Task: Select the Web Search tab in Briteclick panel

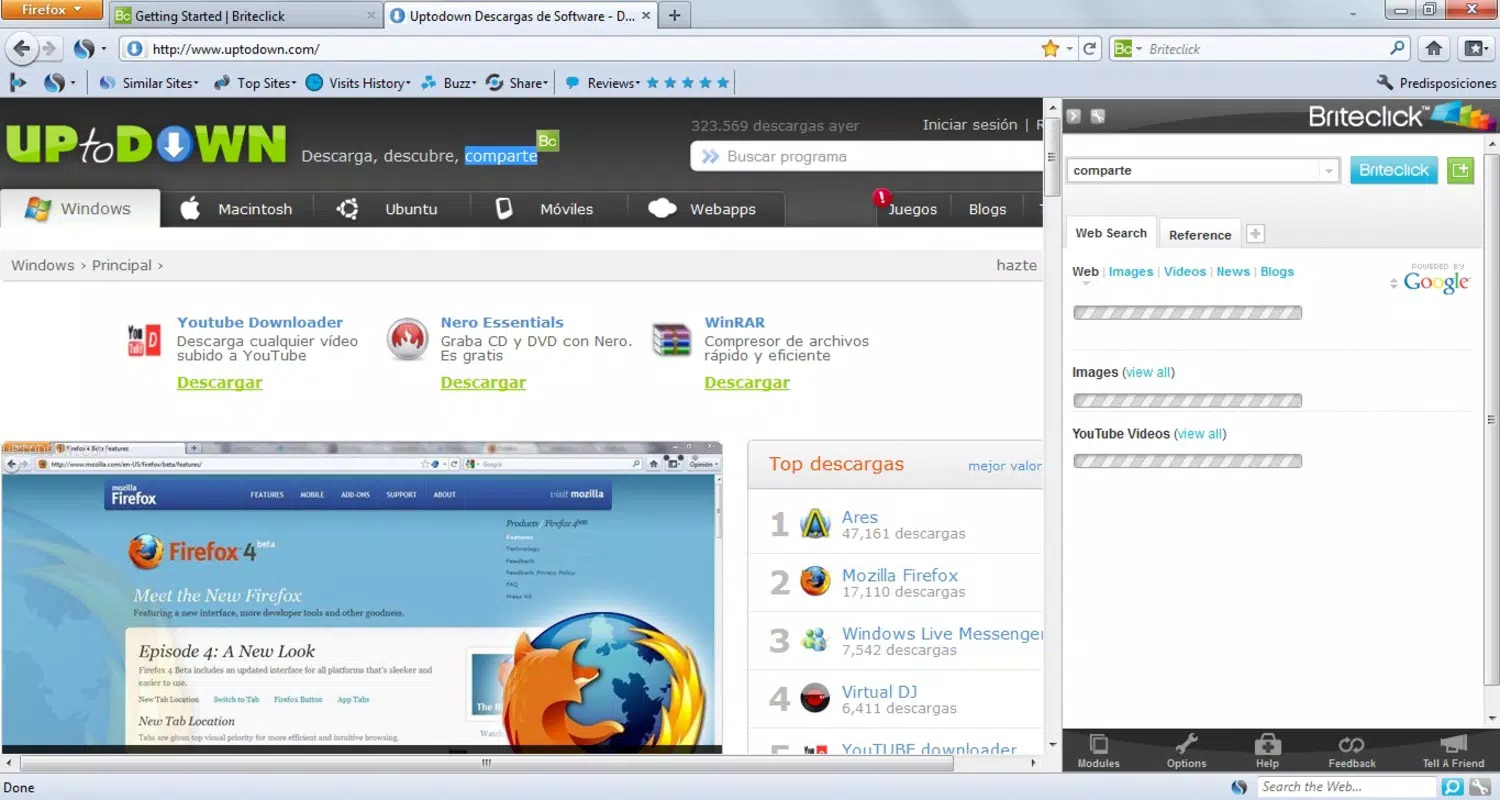Action: click(1111, 233)
